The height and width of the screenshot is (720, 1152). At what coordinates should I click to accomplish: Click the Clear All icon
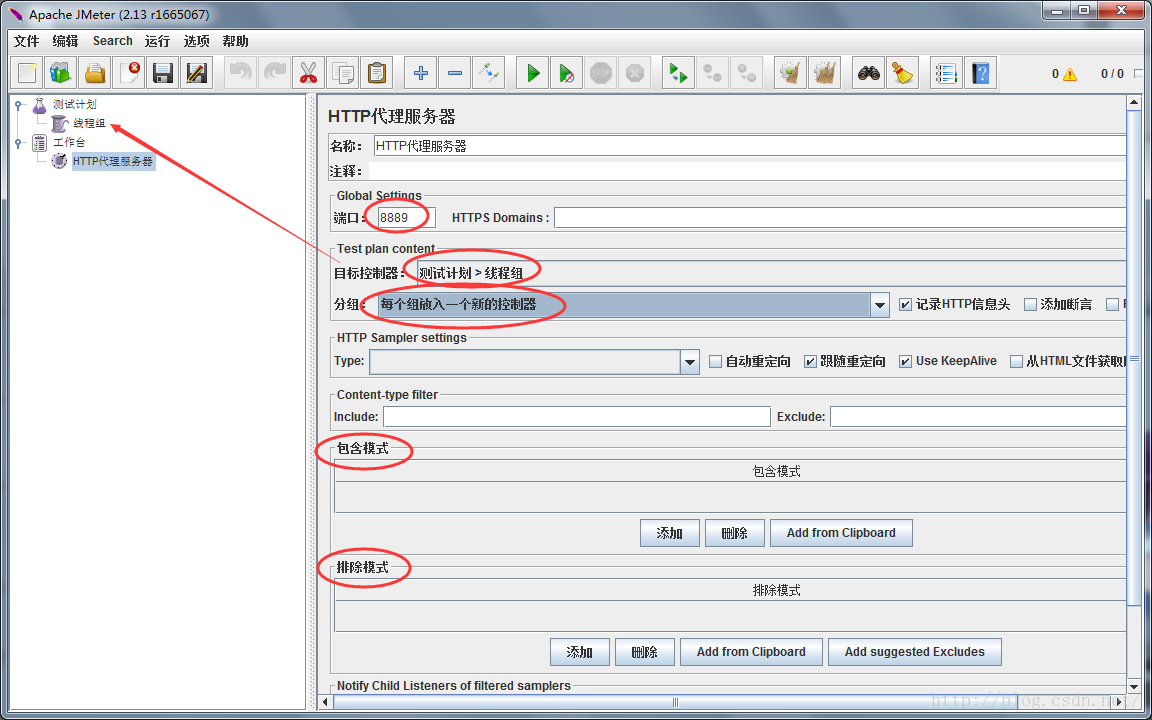tap(824, 73)
